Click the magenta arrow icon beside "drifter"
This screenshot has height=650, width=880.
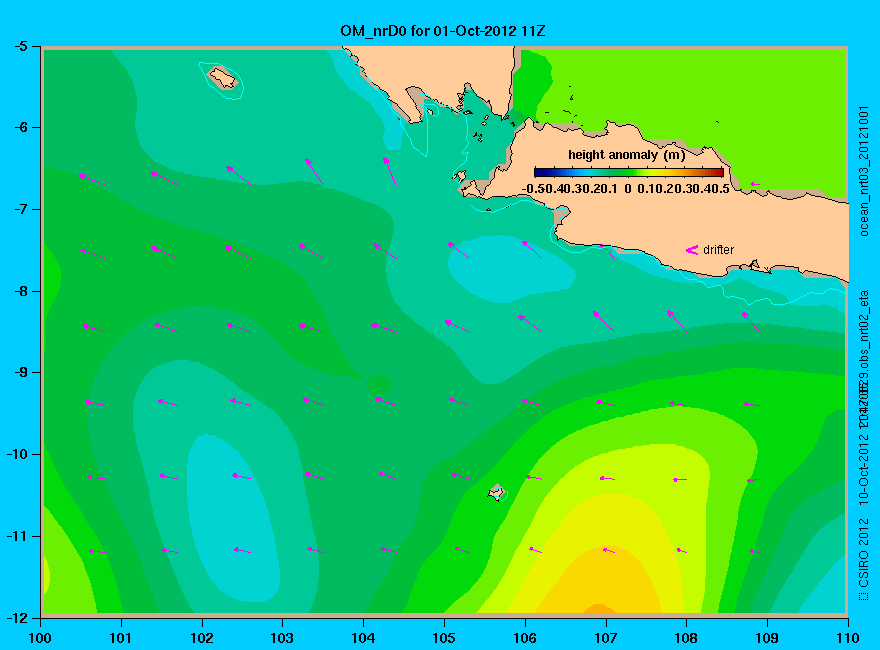pos(692,250)
